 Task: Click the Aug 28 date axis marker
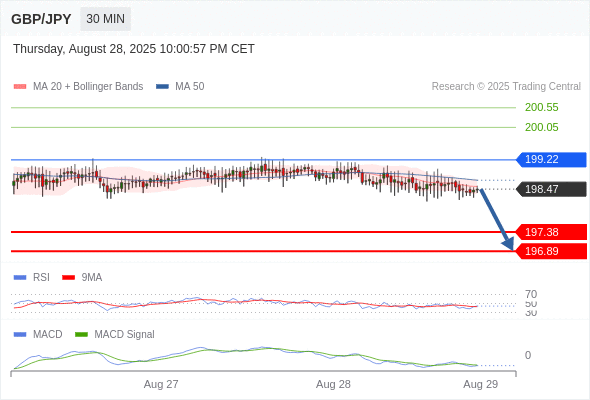click(333, 384)
